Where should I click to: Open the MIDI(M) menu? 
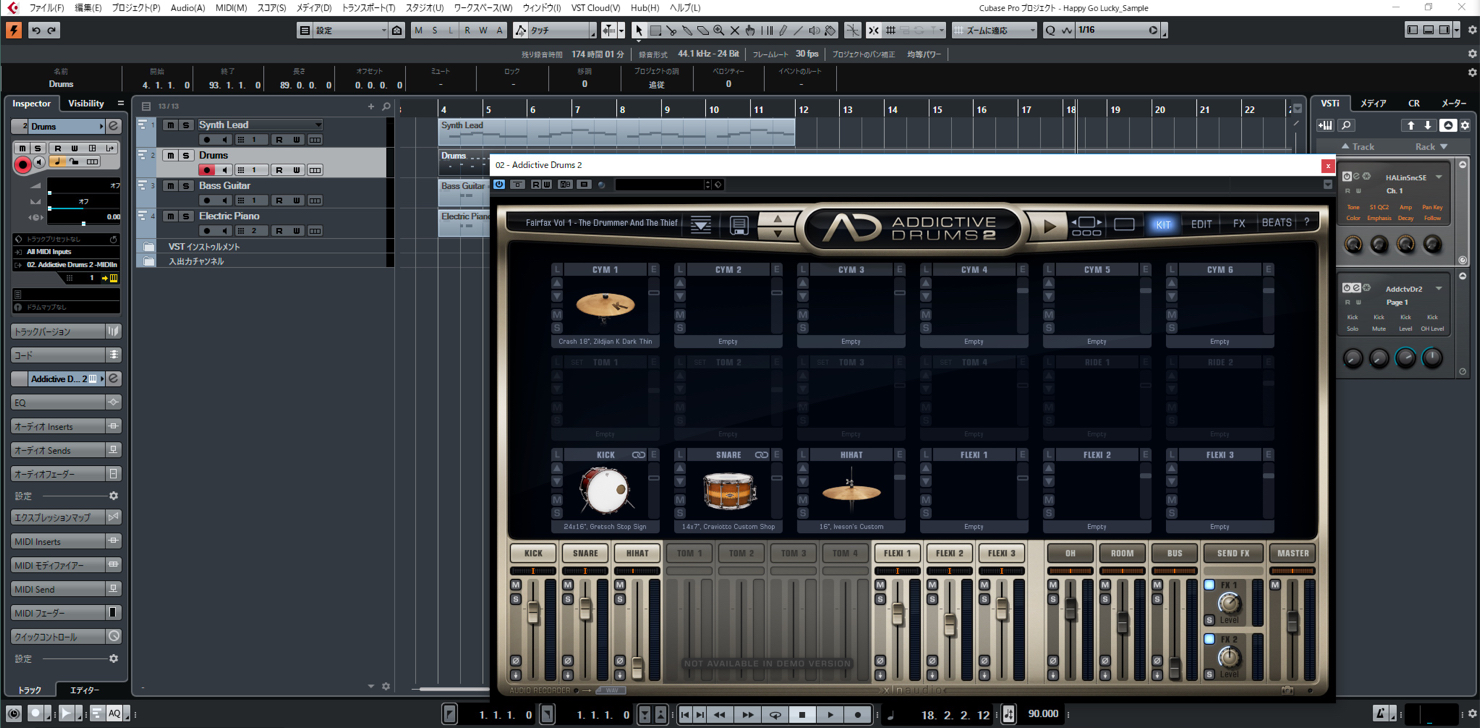[231, 8]
